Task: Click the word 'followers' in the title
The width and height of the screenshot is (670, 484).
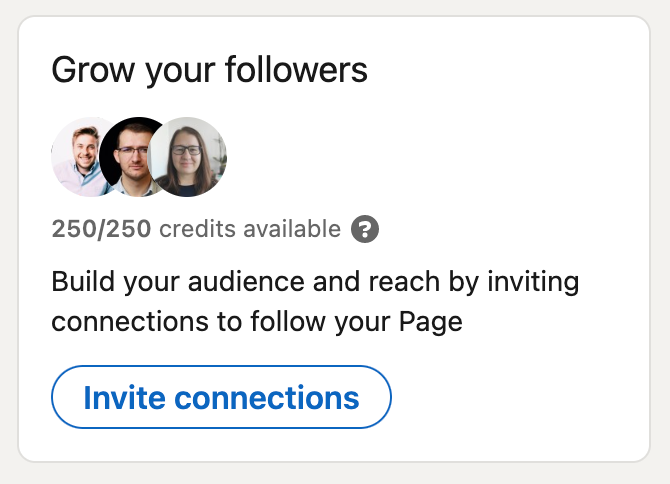Action: [296, 69]
